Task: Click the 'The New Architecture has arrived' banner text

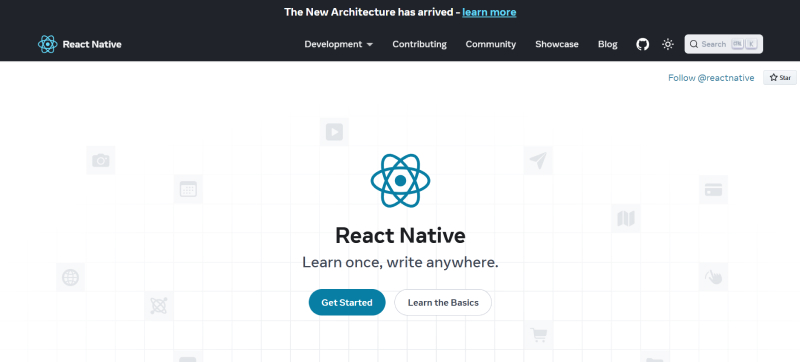Action: click(370, 12)
